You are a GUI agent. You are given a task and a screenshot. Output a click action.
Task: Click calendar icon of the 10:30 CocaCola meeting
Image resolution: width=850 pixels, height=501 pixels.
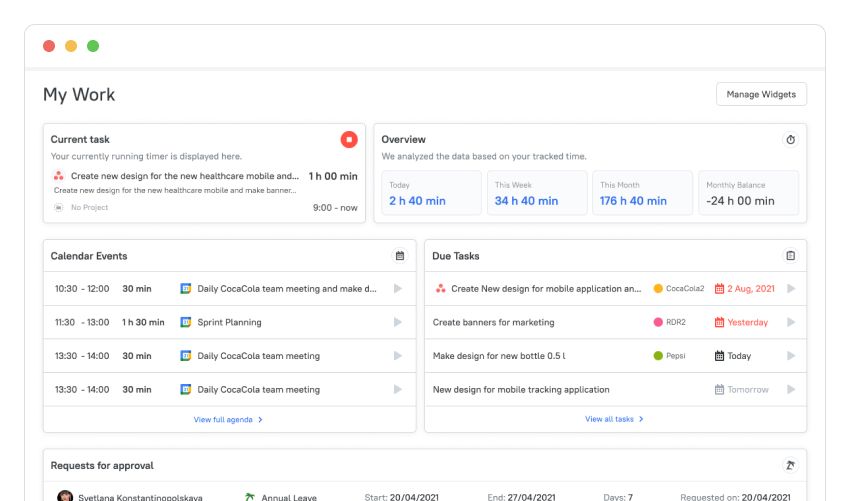click(185, 288)
